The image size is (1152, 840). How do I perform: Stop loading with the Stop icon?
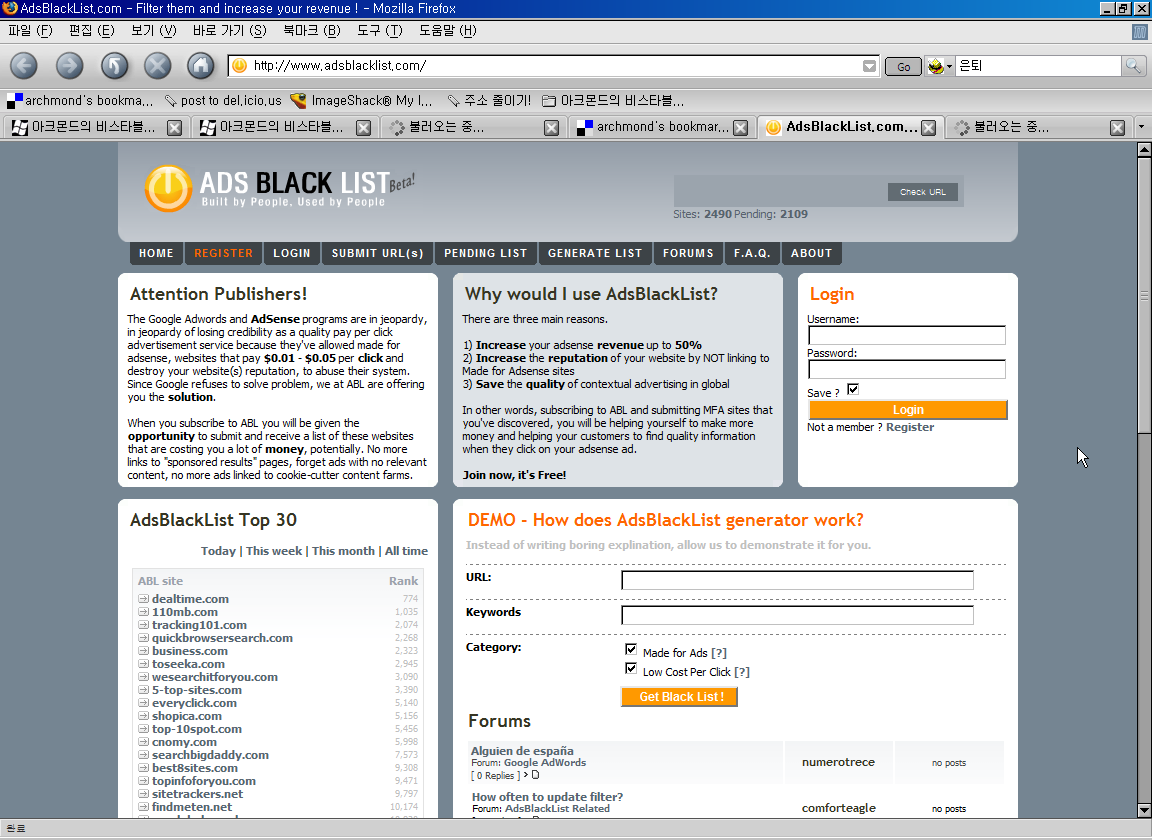pyautogui.click(x=157, y=66)
